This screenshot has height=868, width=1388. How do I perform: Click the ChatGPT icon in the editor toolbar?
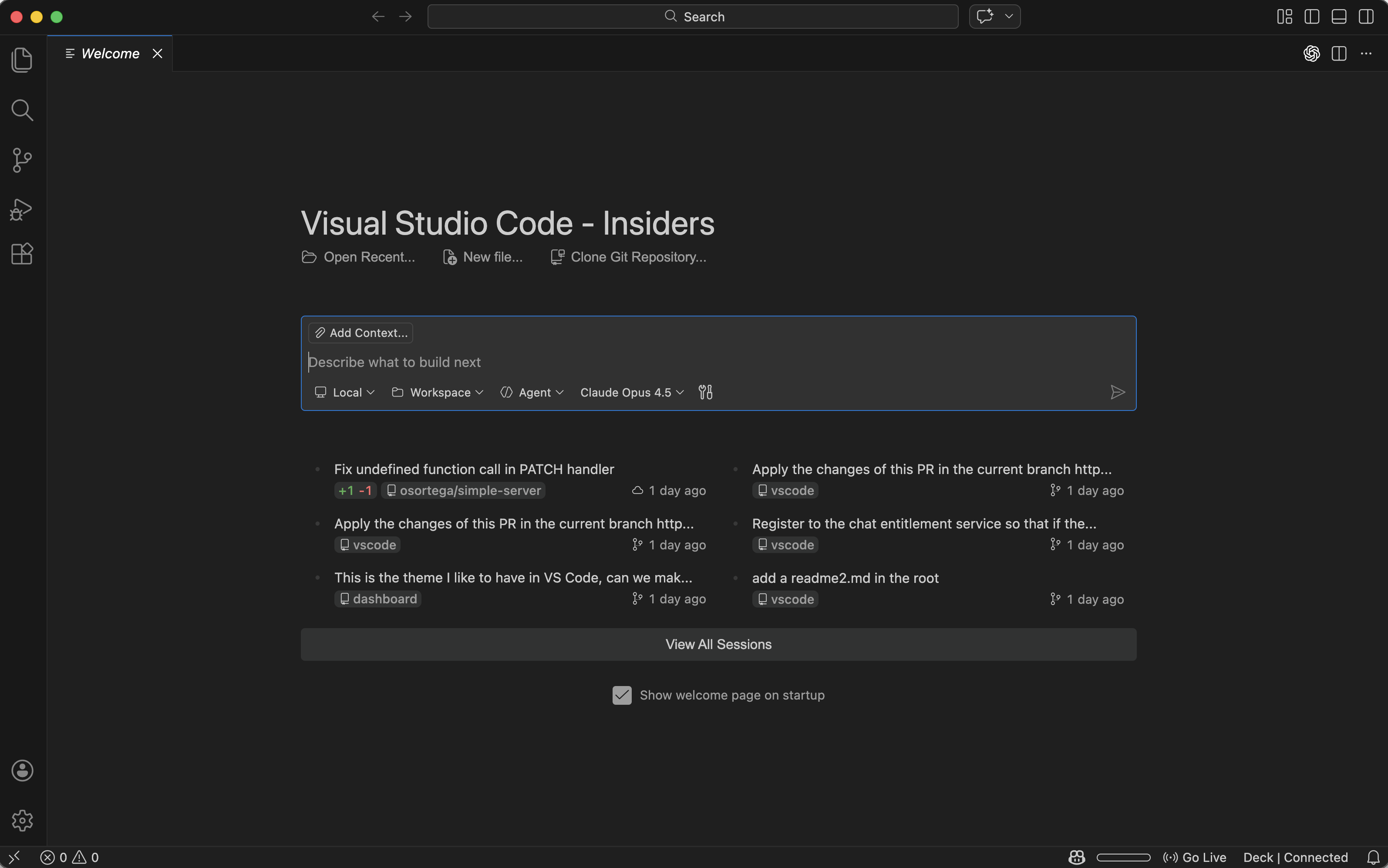(x=1312, y=54)
